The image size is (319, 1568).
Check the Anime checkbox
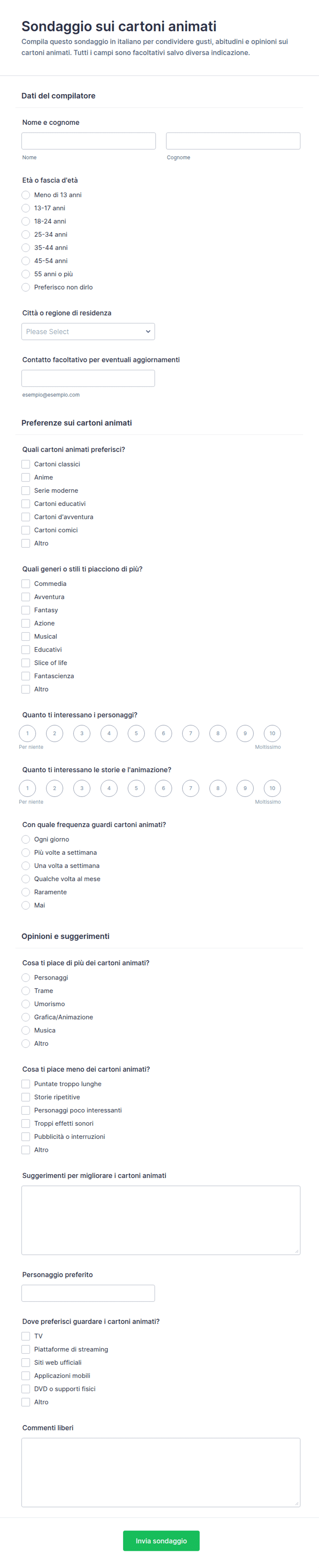click(x=26, y=478)
